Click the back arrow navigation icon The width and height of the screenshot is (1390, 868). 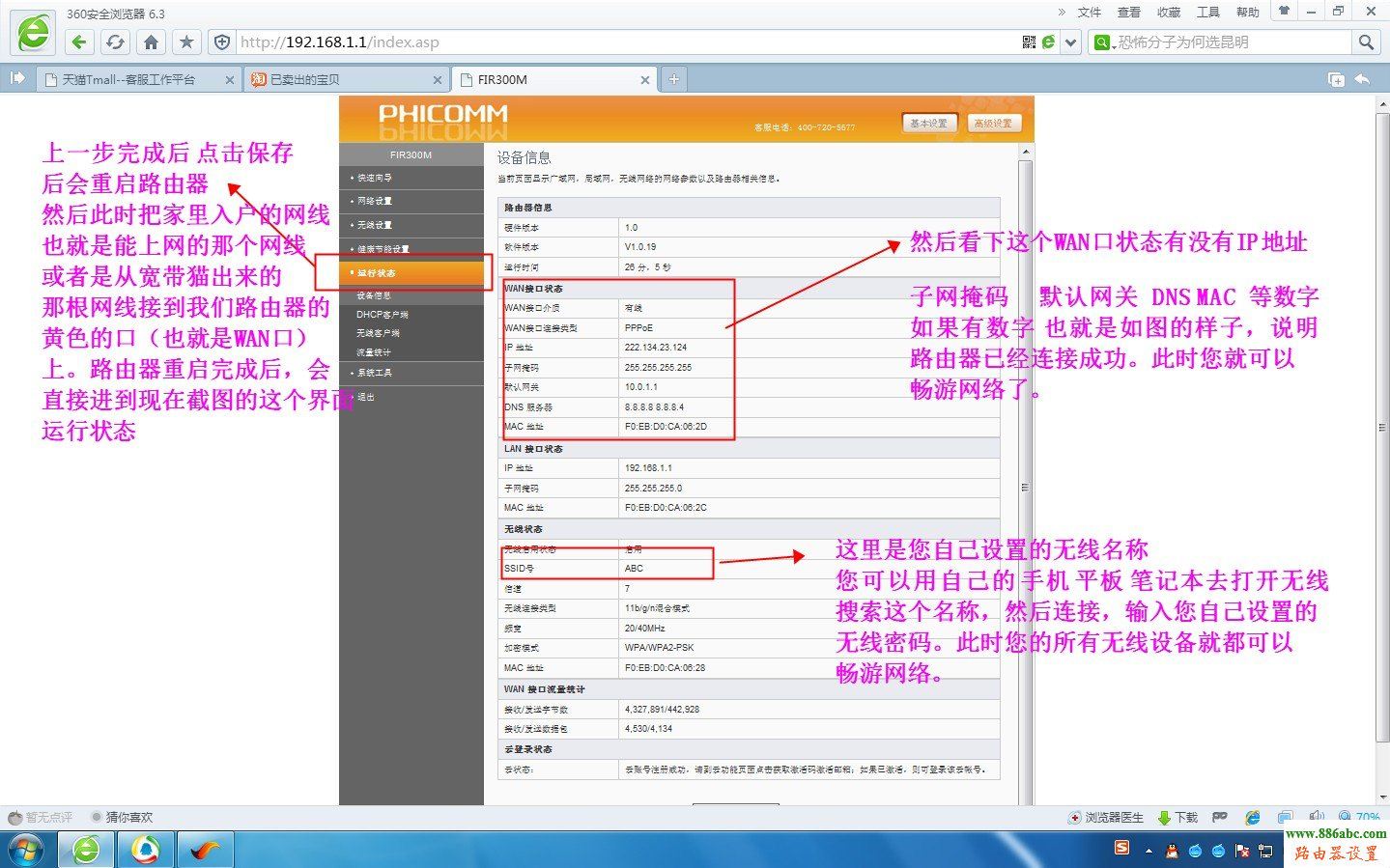[79, 42]
